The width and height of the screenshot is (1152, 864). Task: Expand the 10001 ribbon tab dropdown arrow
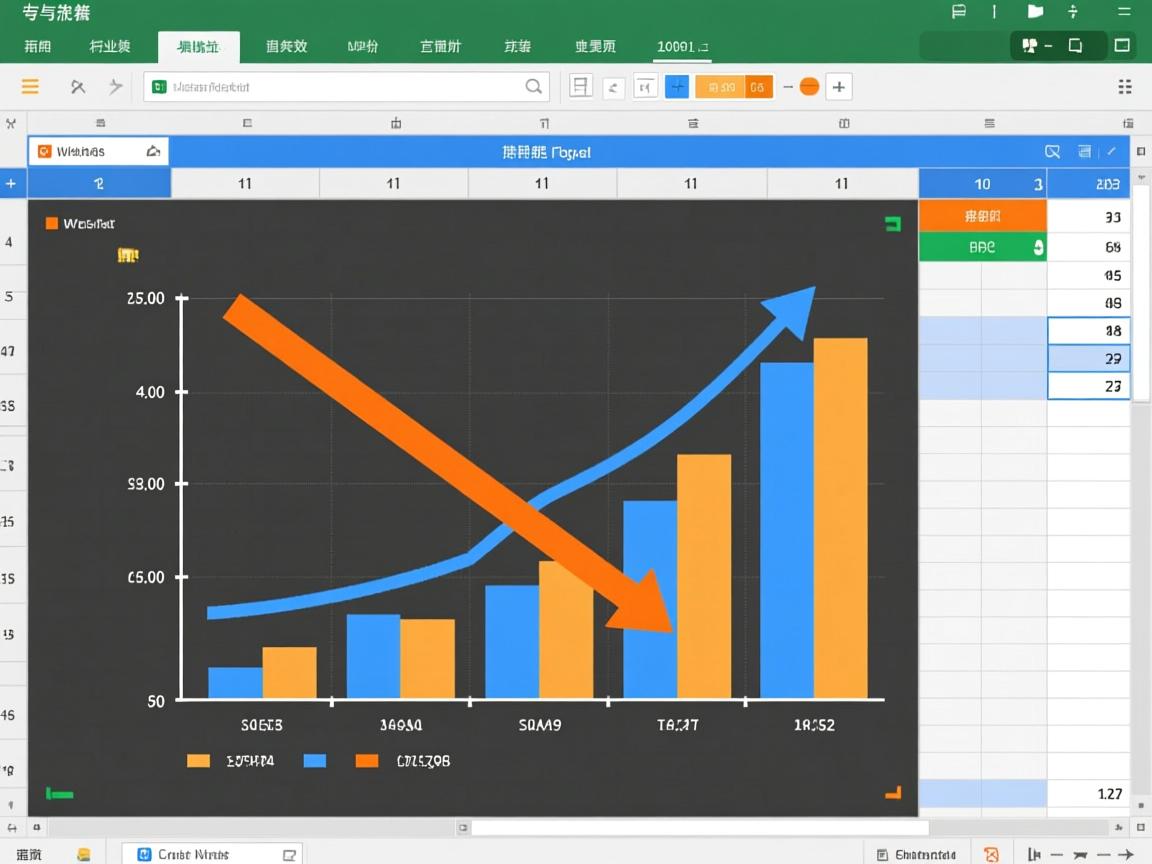point(706,47)
